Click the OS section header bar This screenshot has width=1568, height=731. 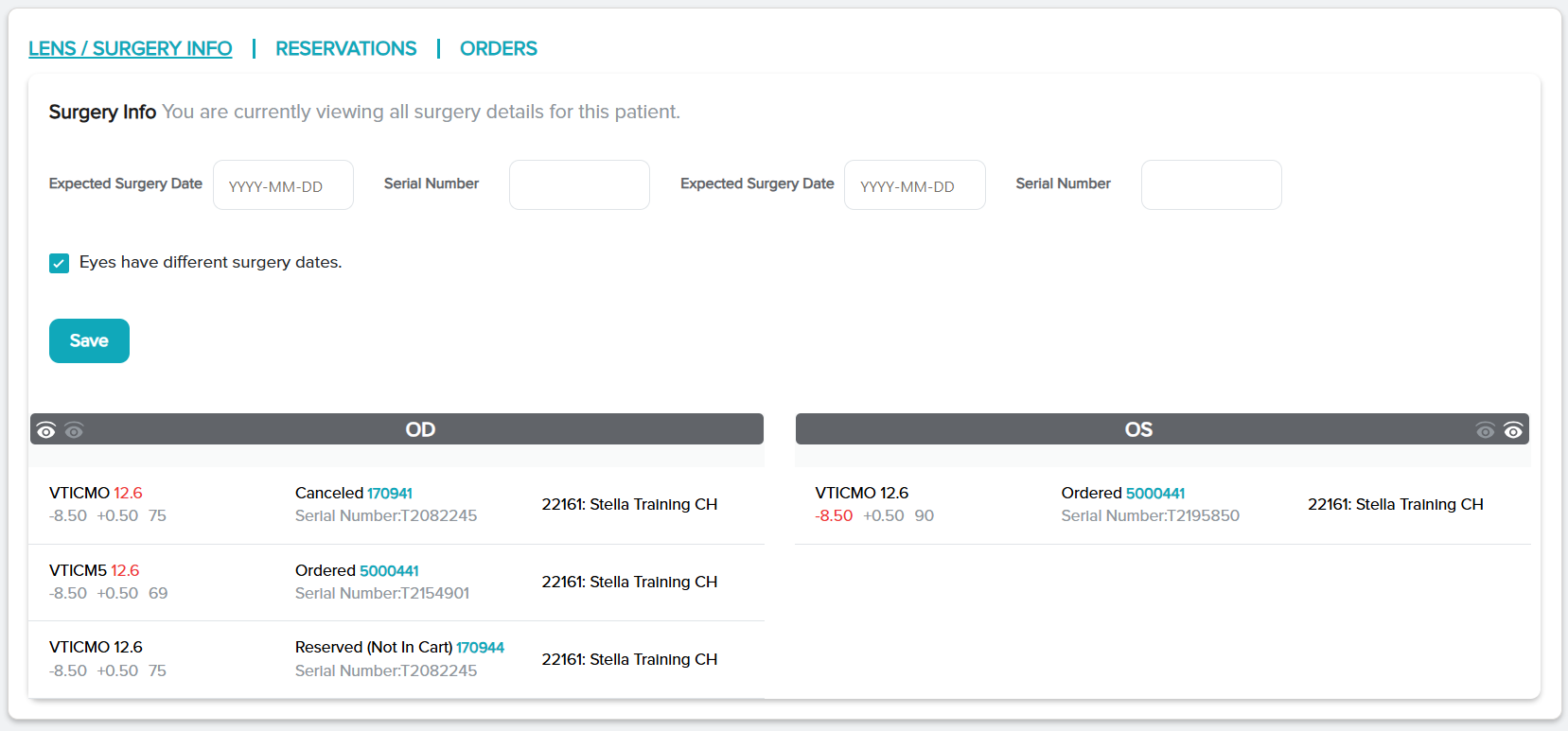[x=1138, y=429]
